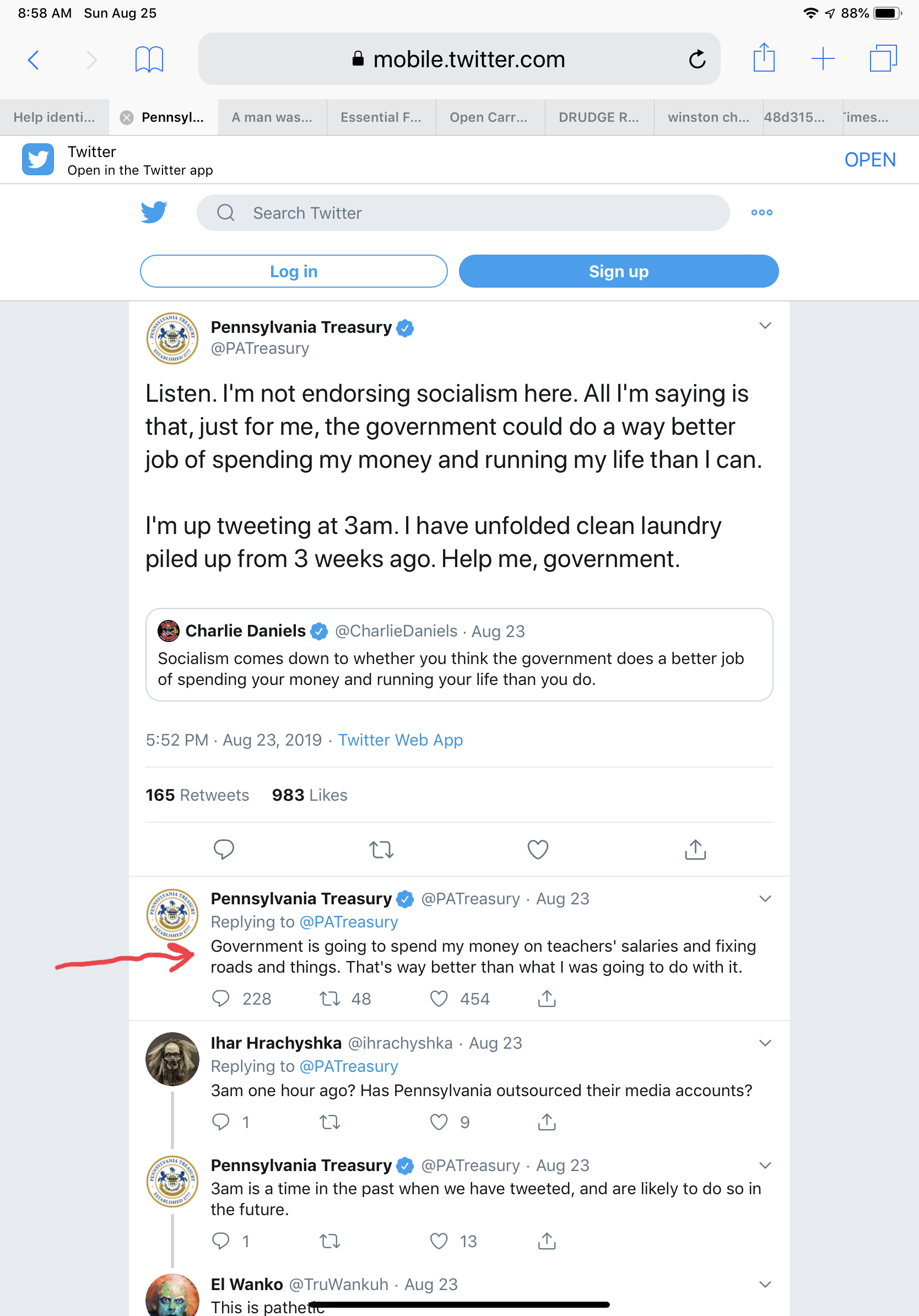Expand options chevron on main tweet
This screenshot has width=919, height=1316.
pyautogui.click(x=765, y=326)
